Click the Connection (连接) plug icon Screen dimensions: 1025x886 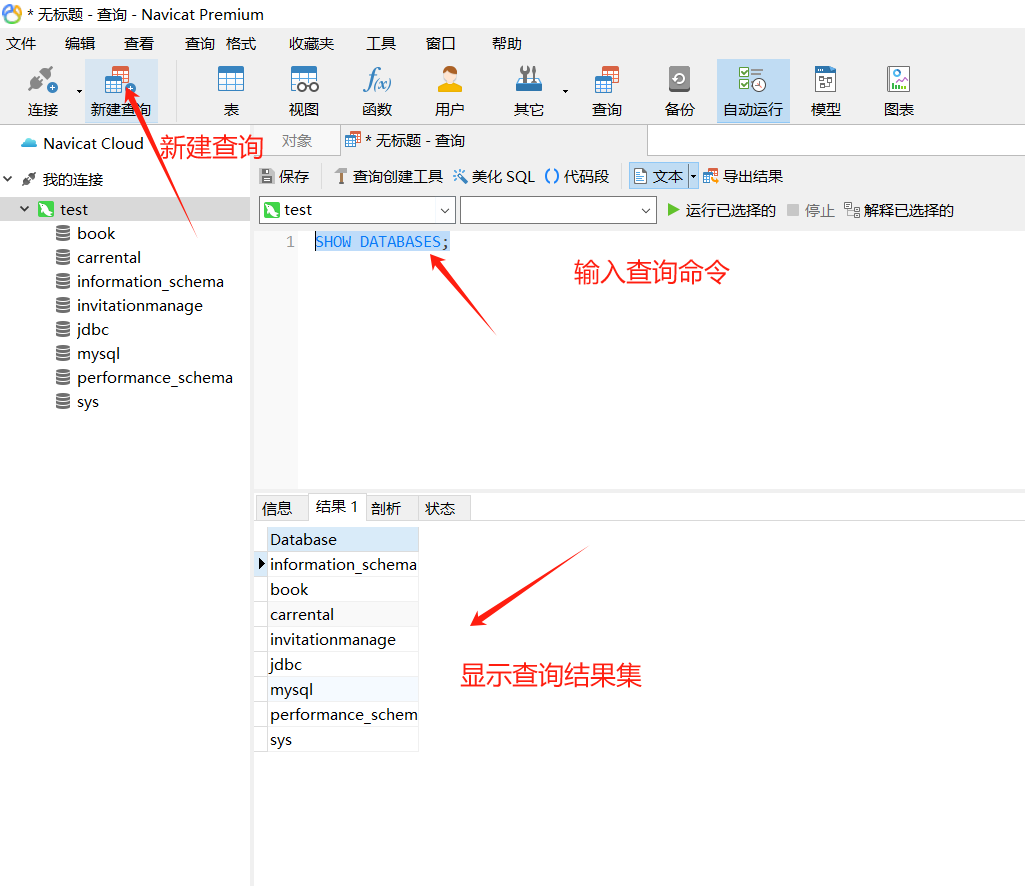tap(42, 82)
